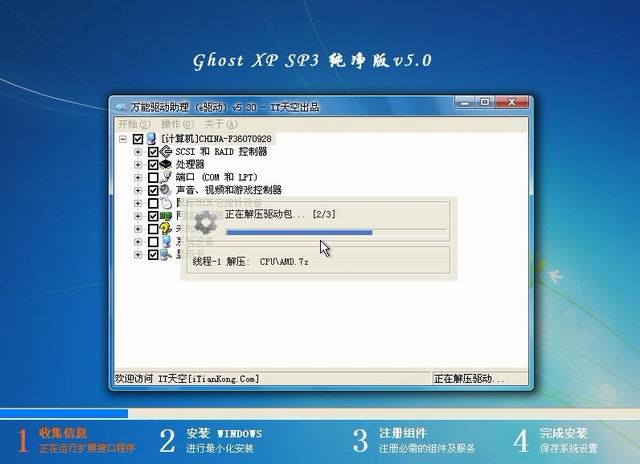Uncheck the 处理器 checkbox
640x464 pixels.
[153, 165]
